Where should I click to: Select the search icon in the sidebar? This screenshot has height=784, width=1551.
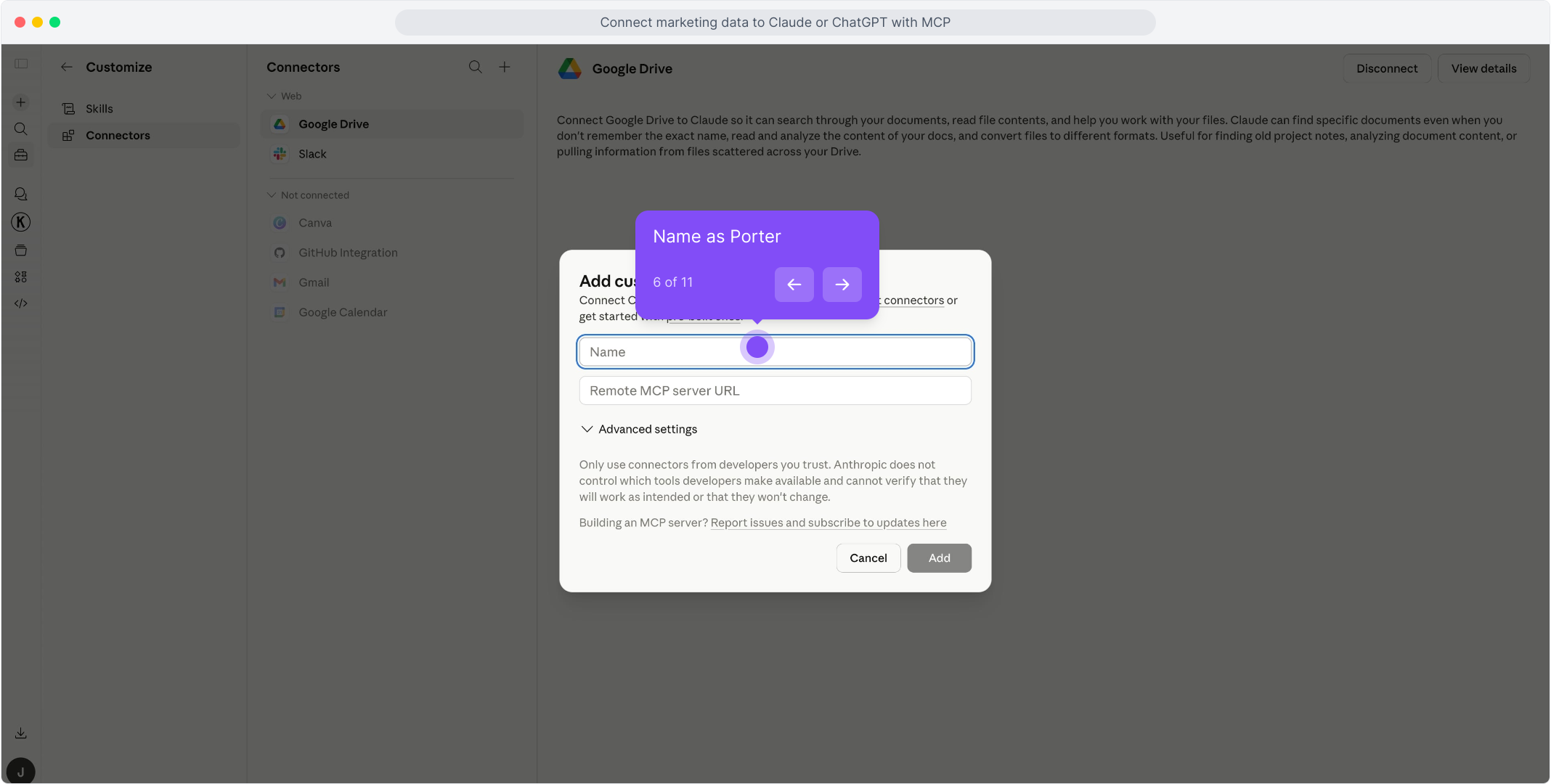(20, 128)
